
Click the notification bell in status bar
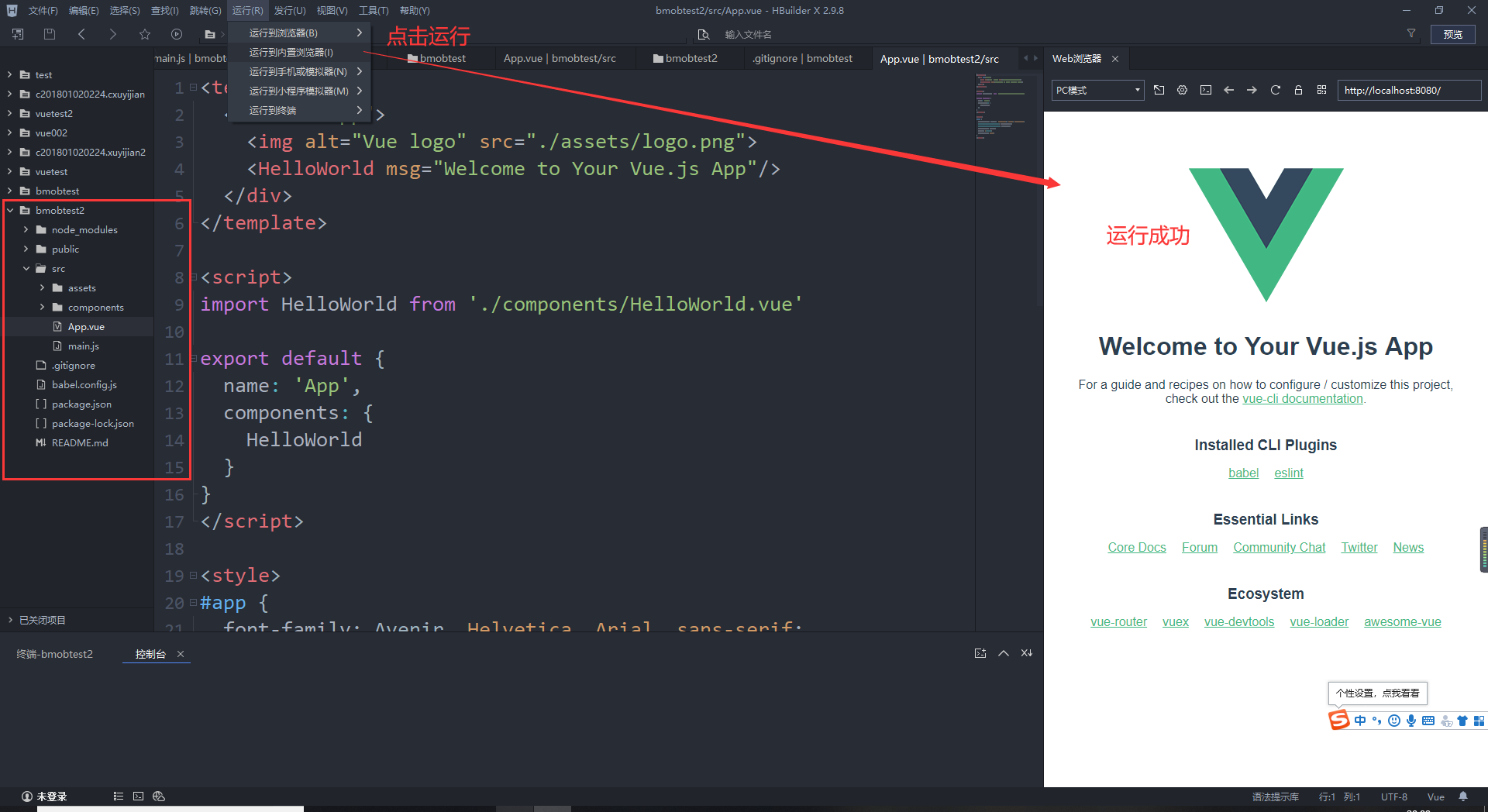click(x=1463, y=797)
